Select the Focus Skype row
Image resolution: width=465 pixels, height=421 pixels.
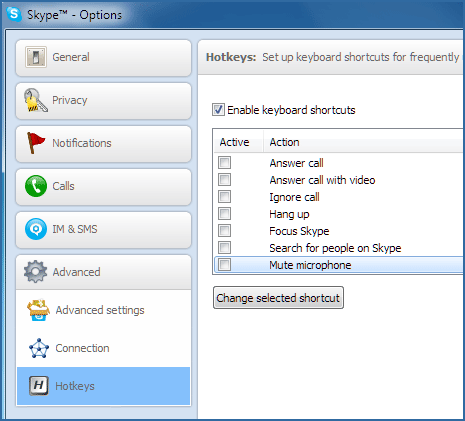338,231
